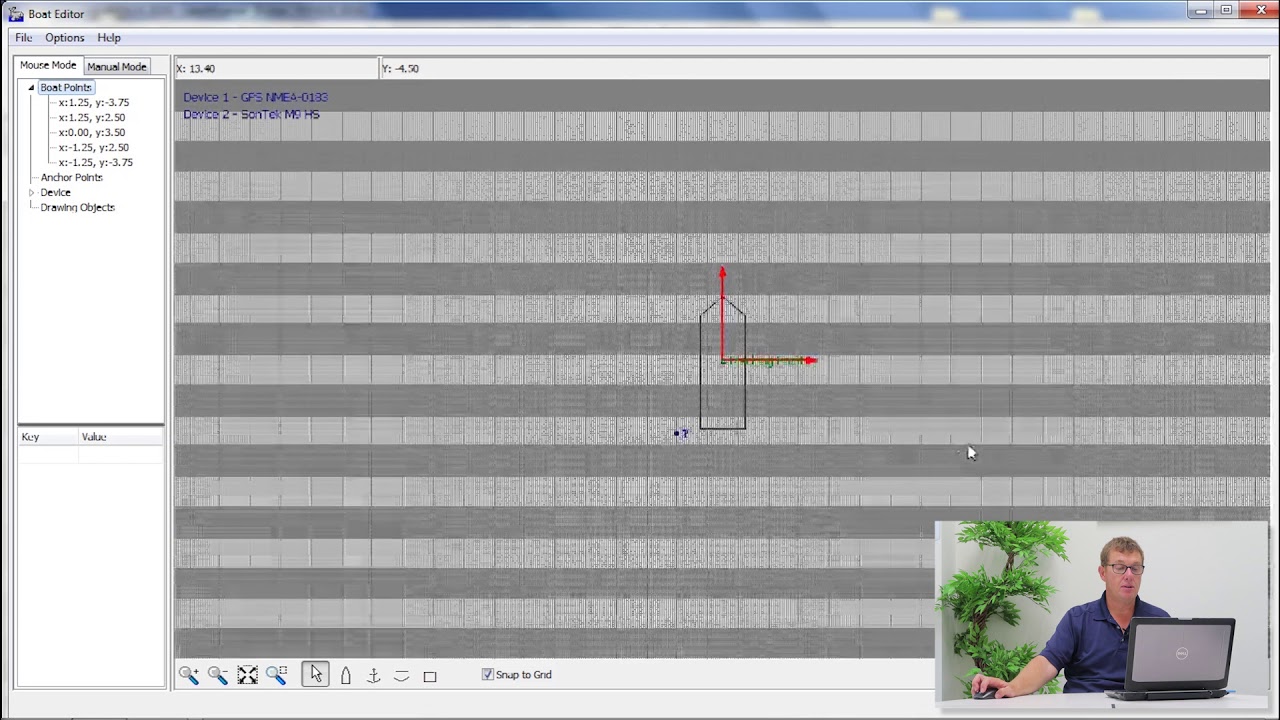Viewport: 1280px width, 720px height.
Task: Expand the Device tree node
Action: click(31, 193)
